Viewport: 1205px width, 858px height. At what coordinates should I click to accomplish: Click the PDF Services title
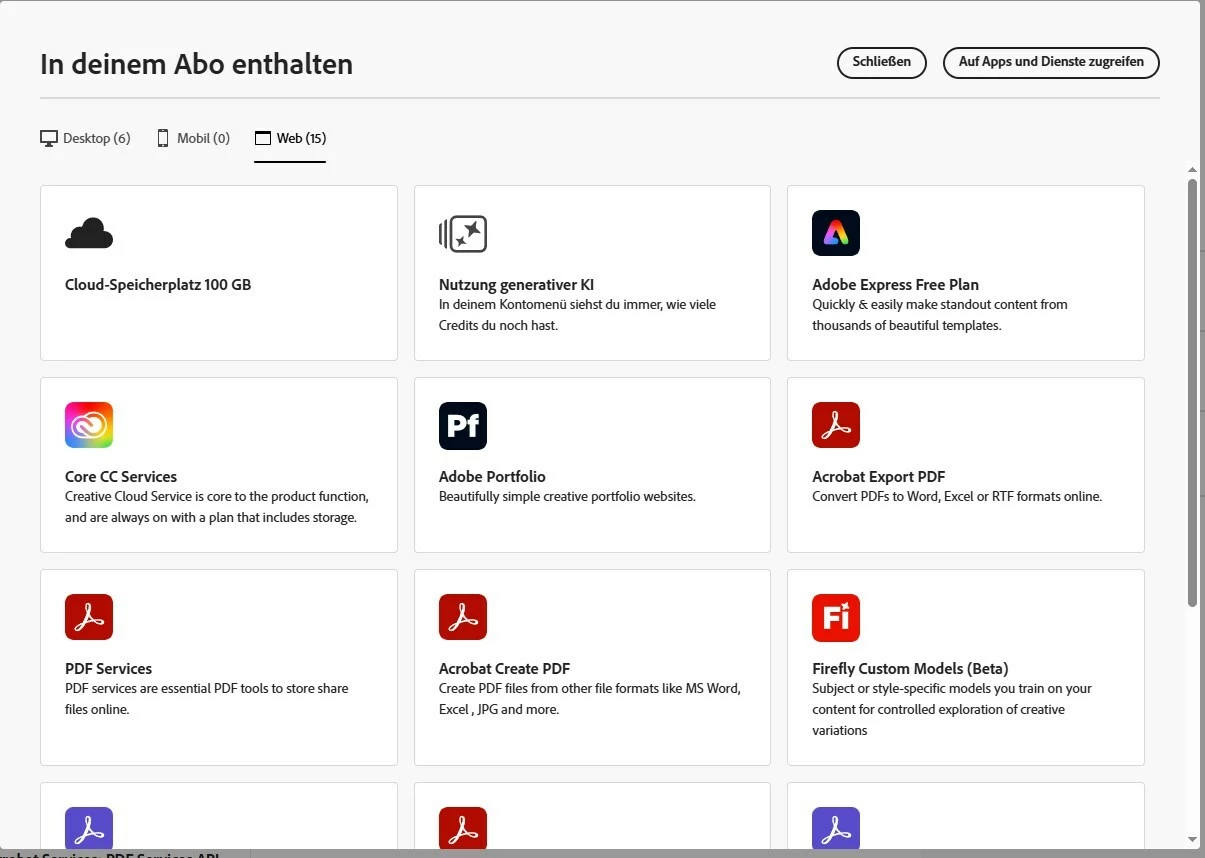[109, 669]
